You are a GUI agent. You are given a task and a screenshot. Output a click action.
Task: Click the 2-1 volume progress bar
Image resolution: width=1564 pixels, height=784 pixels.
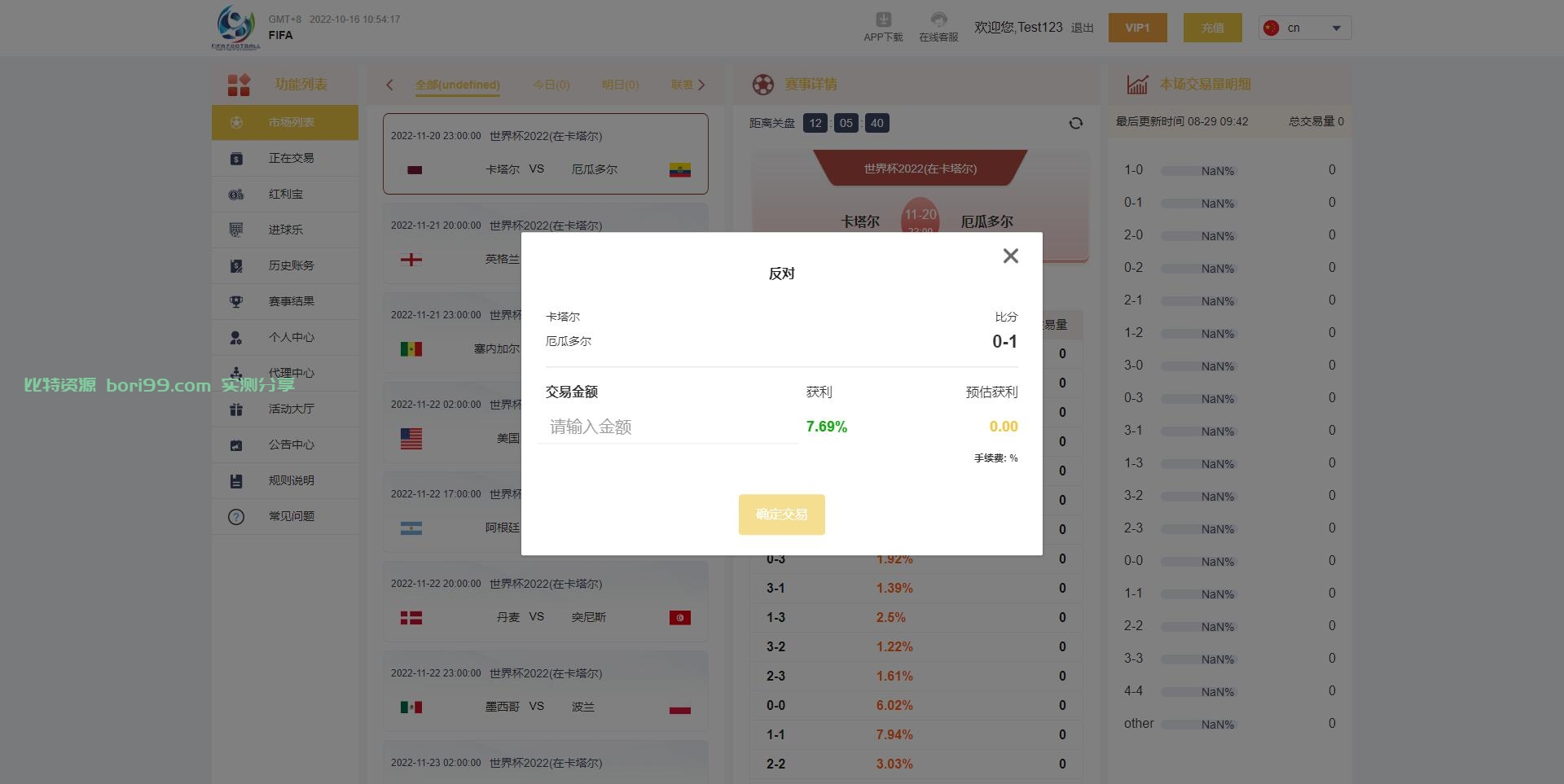coord(1197,301)
